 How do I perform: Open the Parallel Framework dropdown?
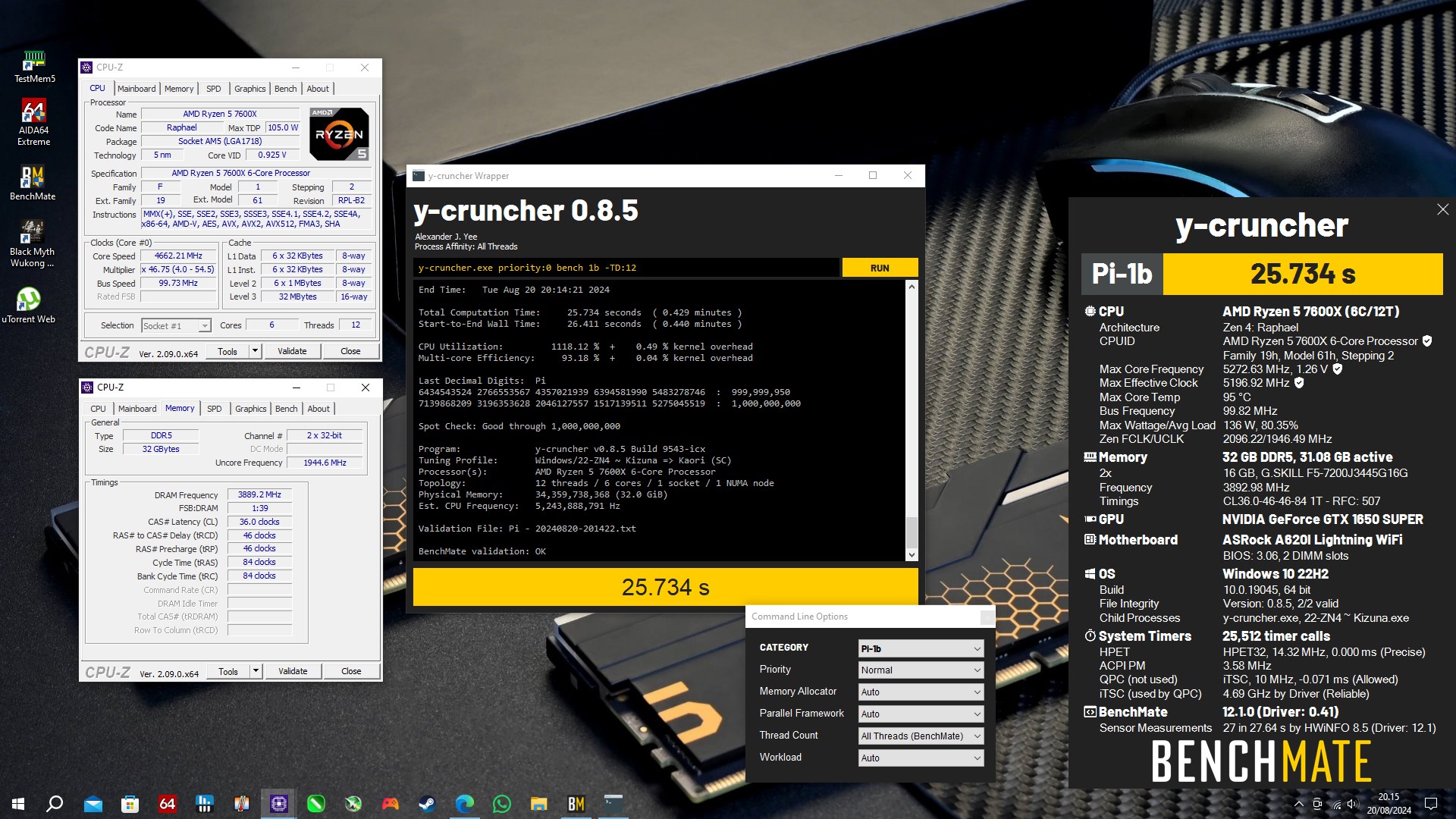(x=921, y=714)
